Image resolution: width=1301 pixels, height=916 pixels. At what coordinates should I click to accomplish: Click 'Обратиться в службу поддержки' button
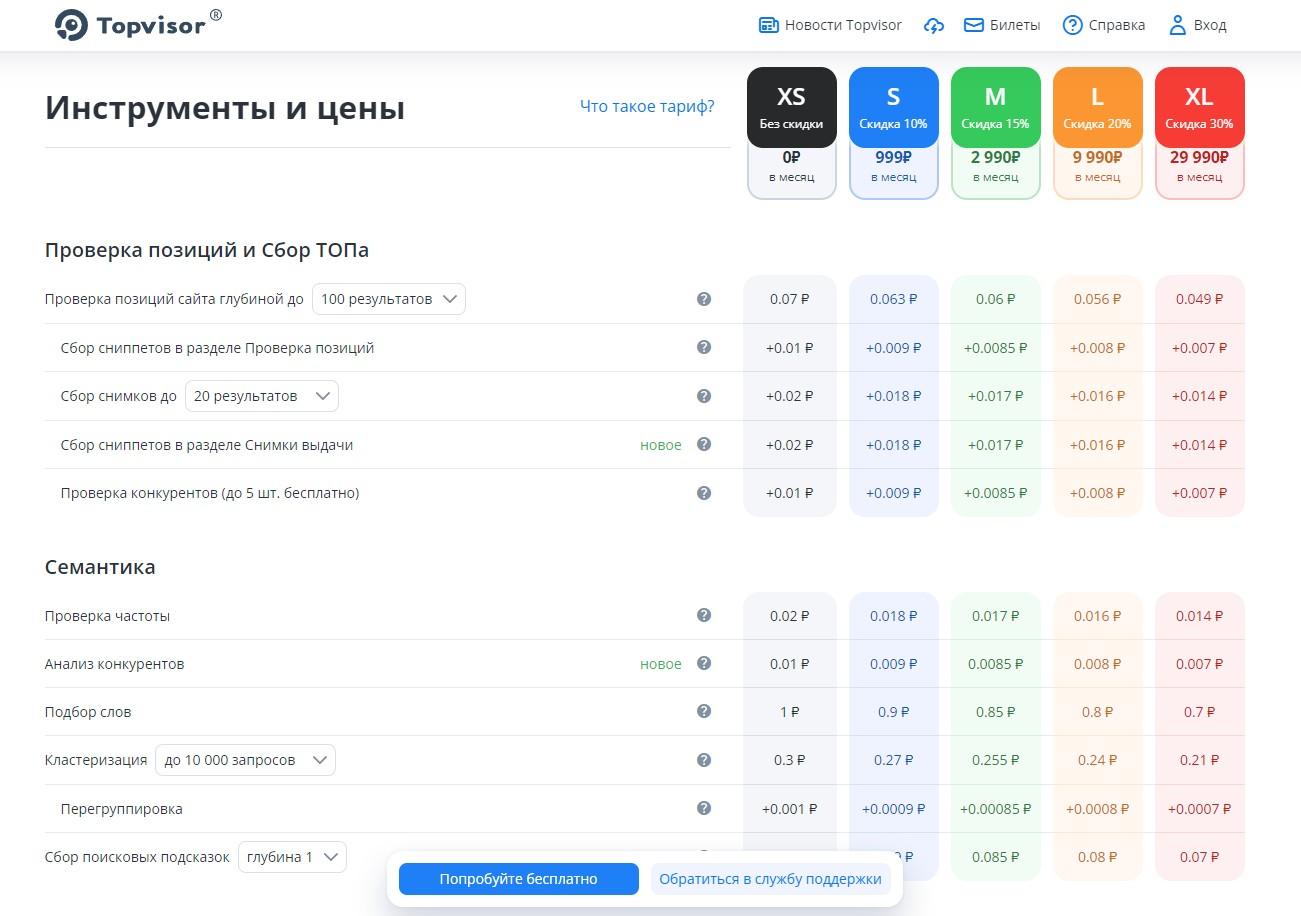770,879
